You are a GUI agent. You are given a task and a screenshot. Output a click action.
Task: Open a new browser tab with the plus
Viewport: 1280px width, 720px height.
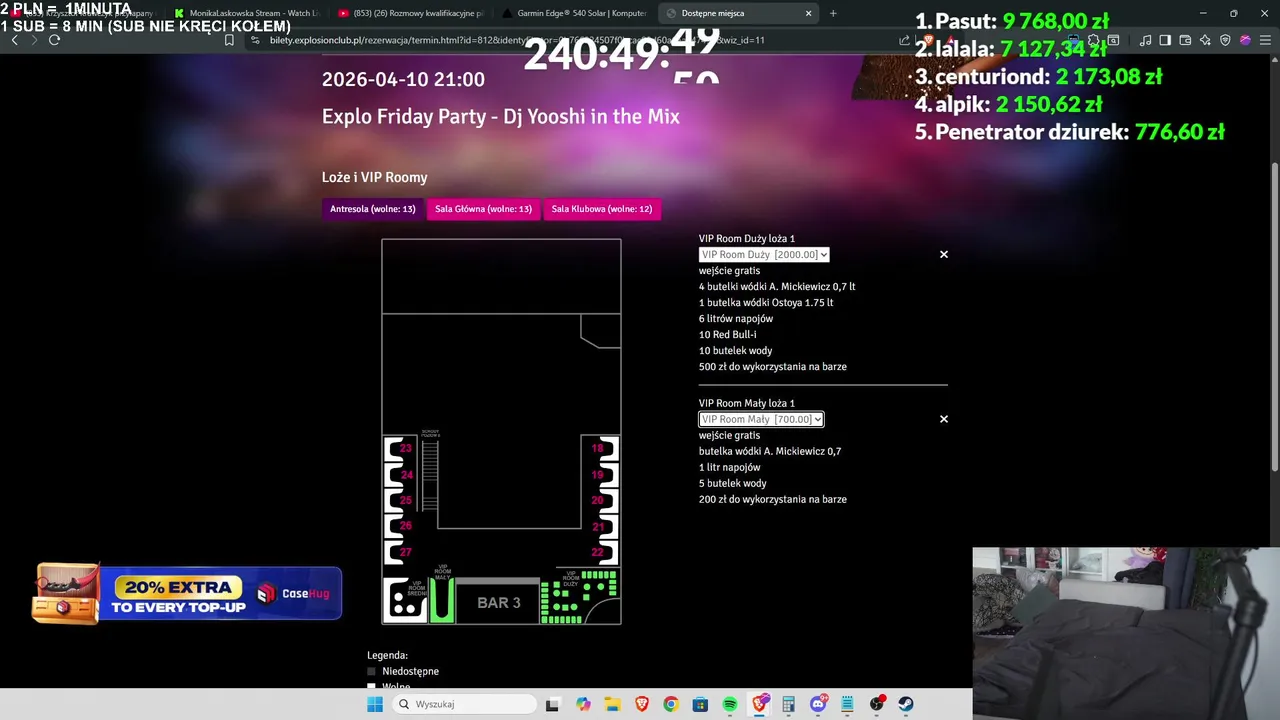click(x=833, y=13)
